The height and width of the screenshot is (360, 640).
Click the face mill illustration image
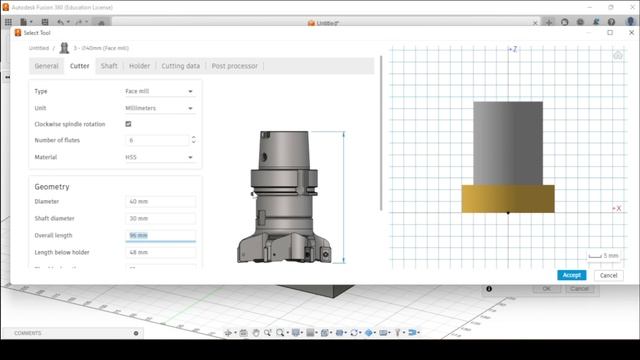coord(284,197)
